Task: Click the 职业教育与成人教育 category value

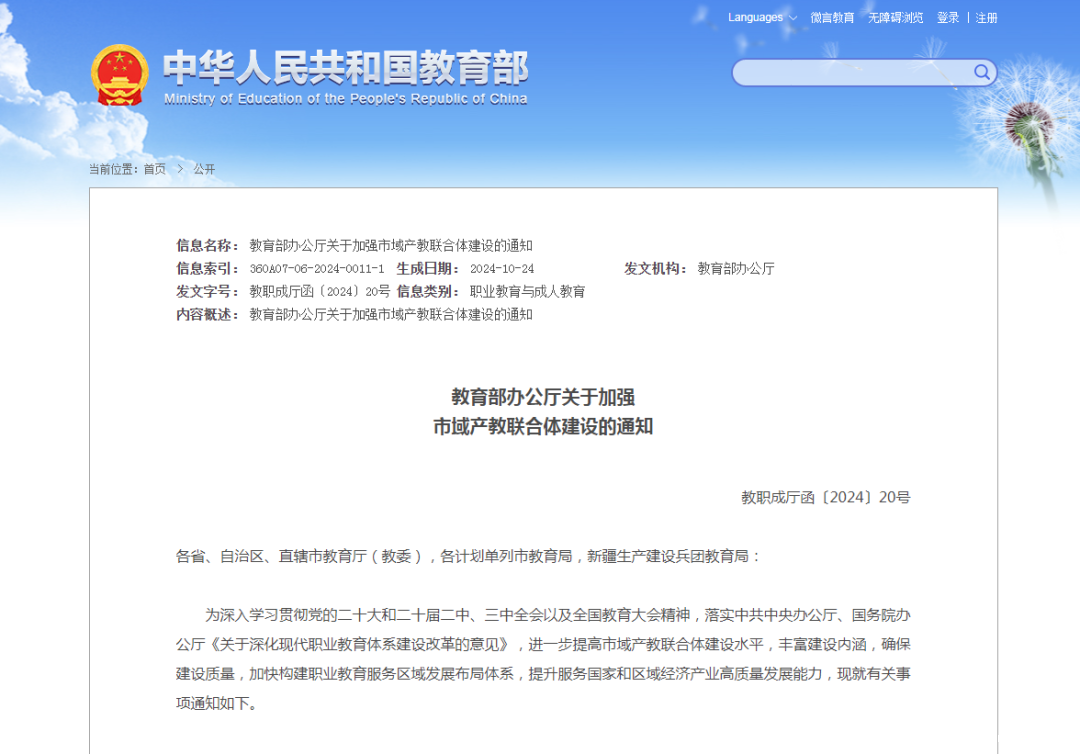Action: [x=527, y=292]
